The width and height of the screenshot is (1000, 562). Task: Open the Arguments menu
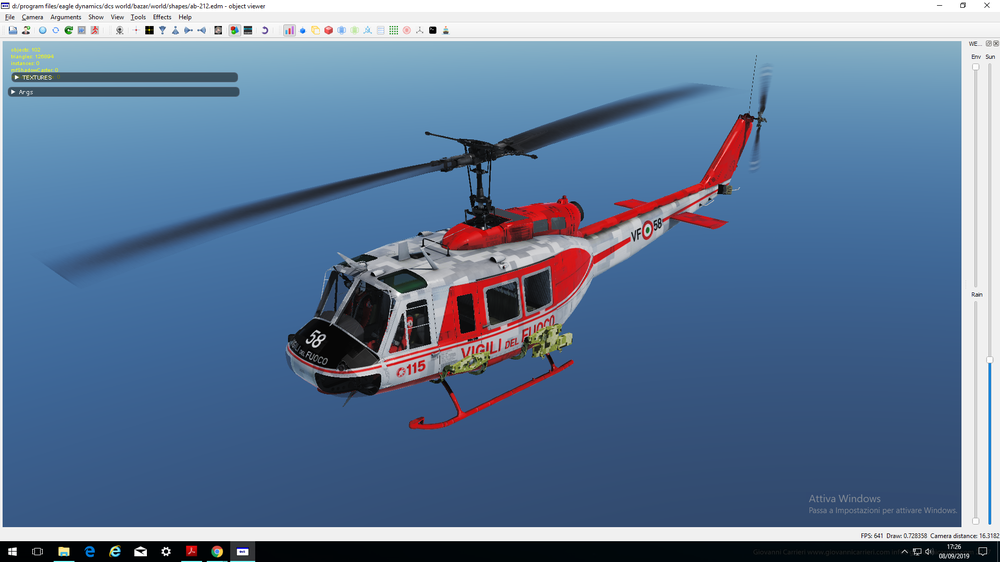point(66,17)
